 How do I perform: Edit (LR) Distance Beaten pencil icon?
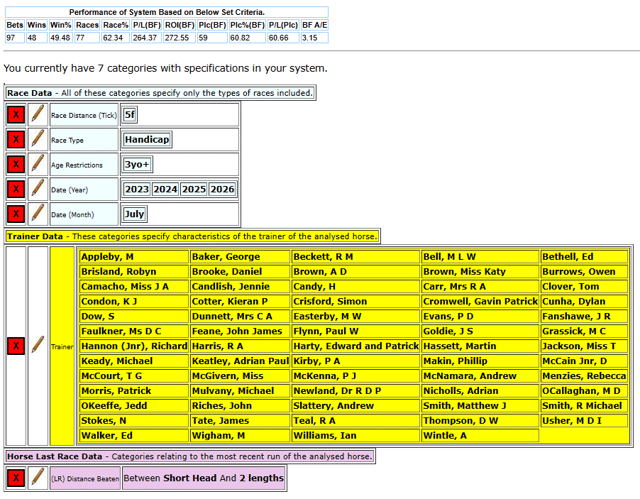38,478
